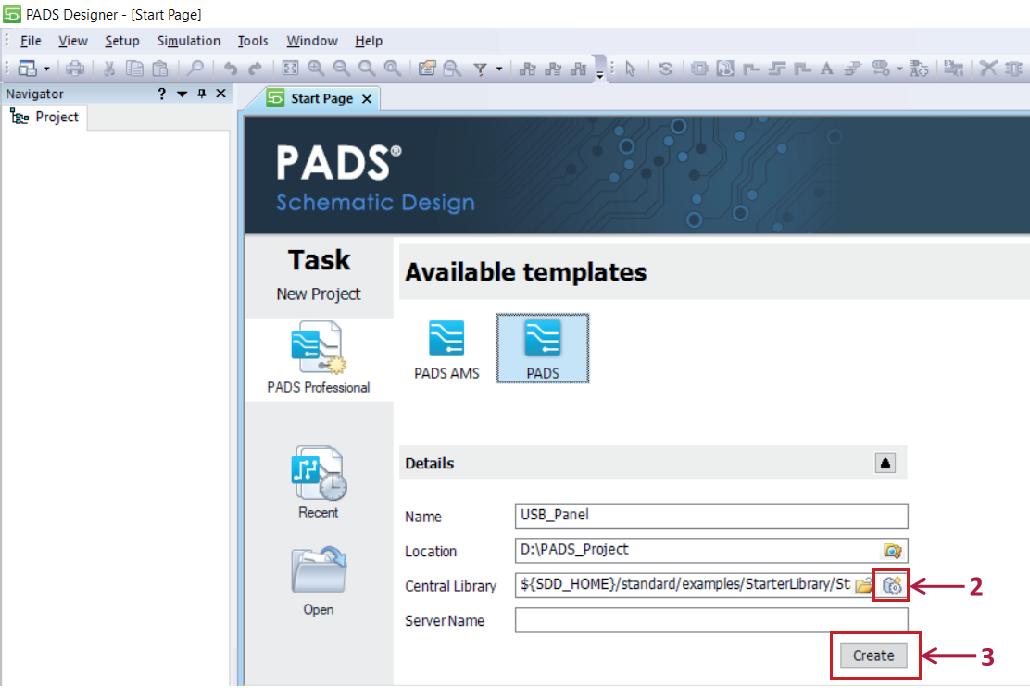Click the Server Name input field
This screenshot has height=688, width=1030.
tap(711, 620)
